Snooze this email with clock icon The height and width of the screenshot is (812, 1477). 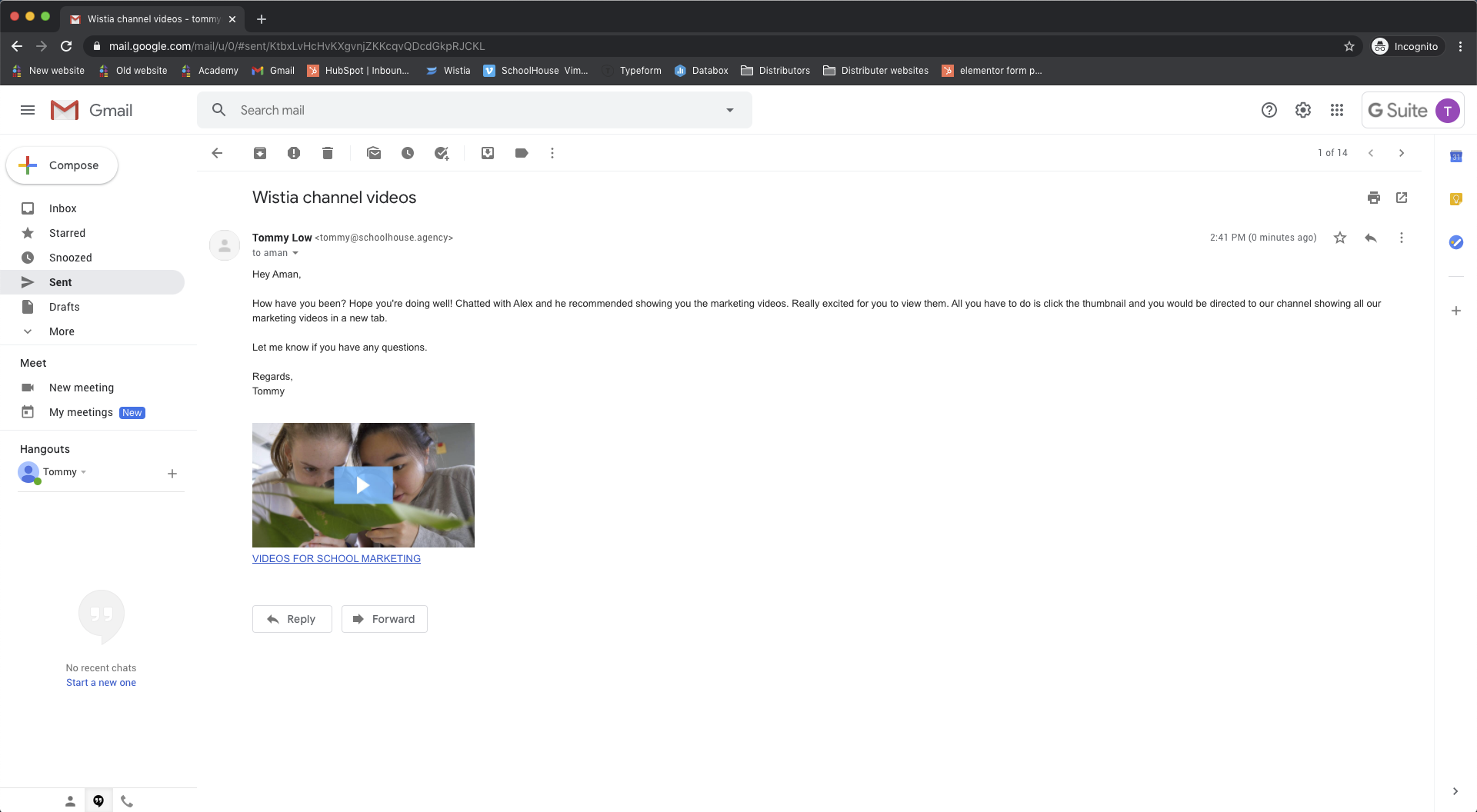[408, 153]
